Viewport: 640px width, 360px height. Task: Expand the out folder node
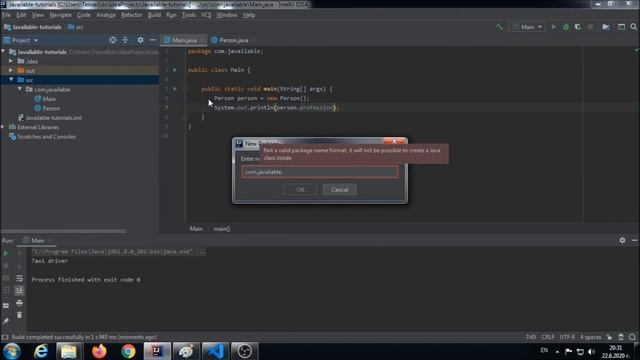11,70
